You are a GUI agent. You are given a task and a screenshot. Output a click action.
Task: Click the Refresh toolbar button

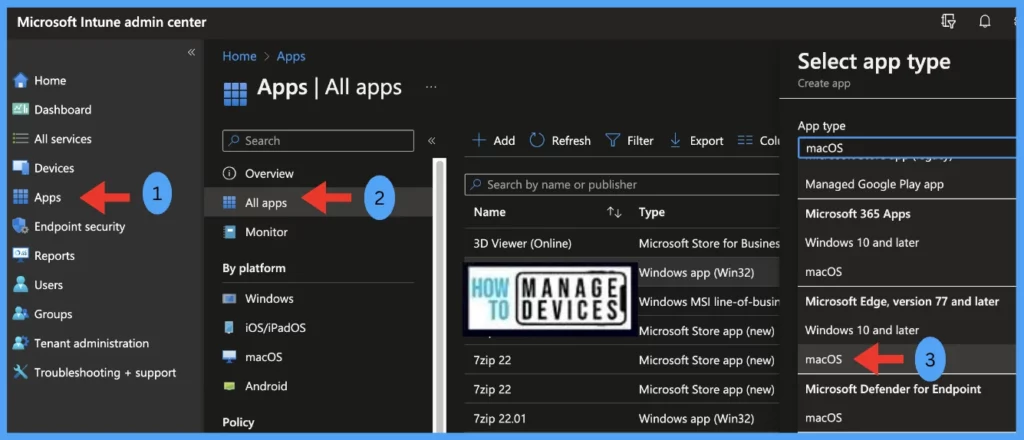pyautogui.click(x=560, y=140)
